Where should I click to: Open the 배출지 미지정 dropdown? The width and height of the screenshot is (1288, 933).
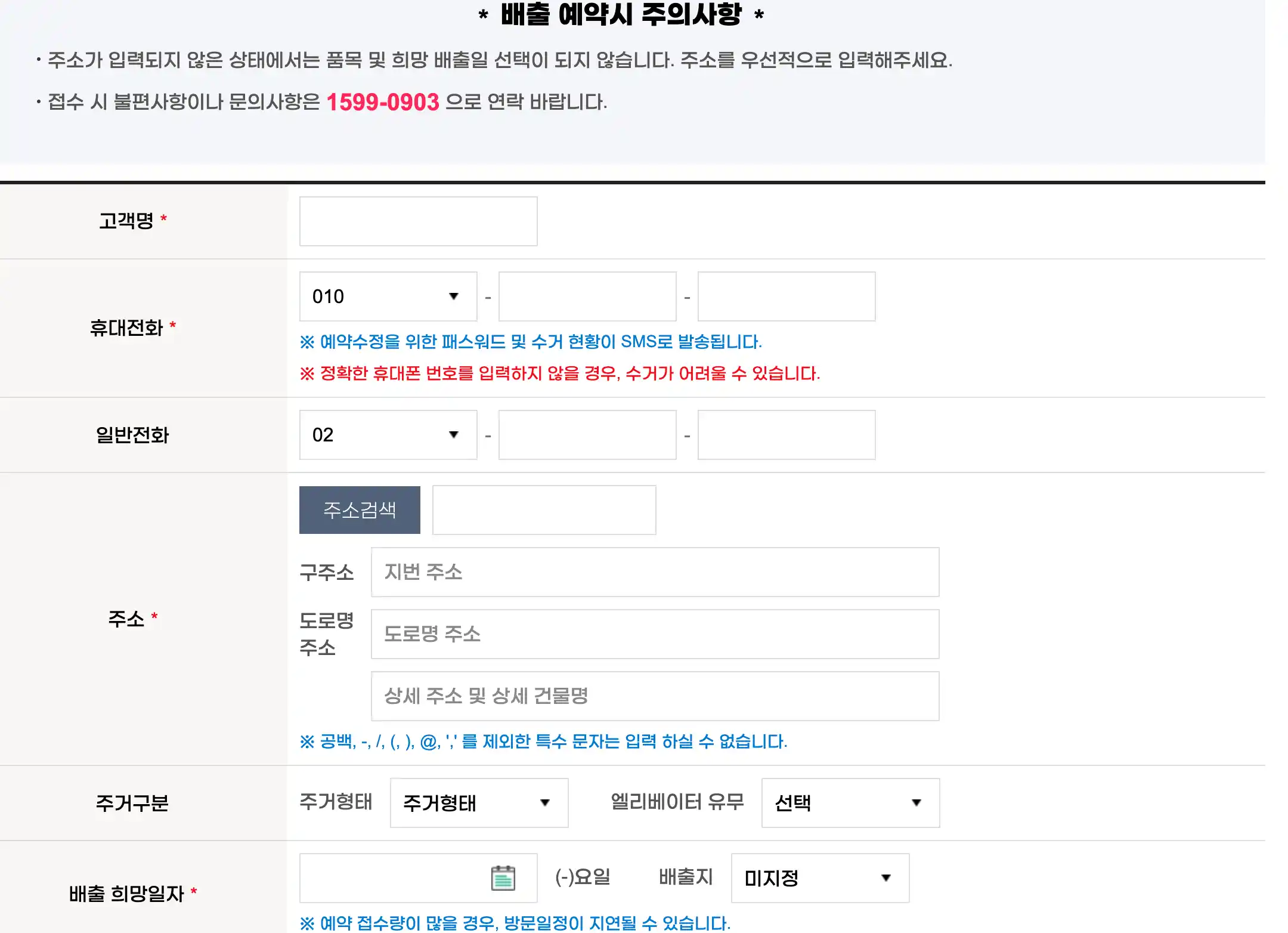(819, 878)
